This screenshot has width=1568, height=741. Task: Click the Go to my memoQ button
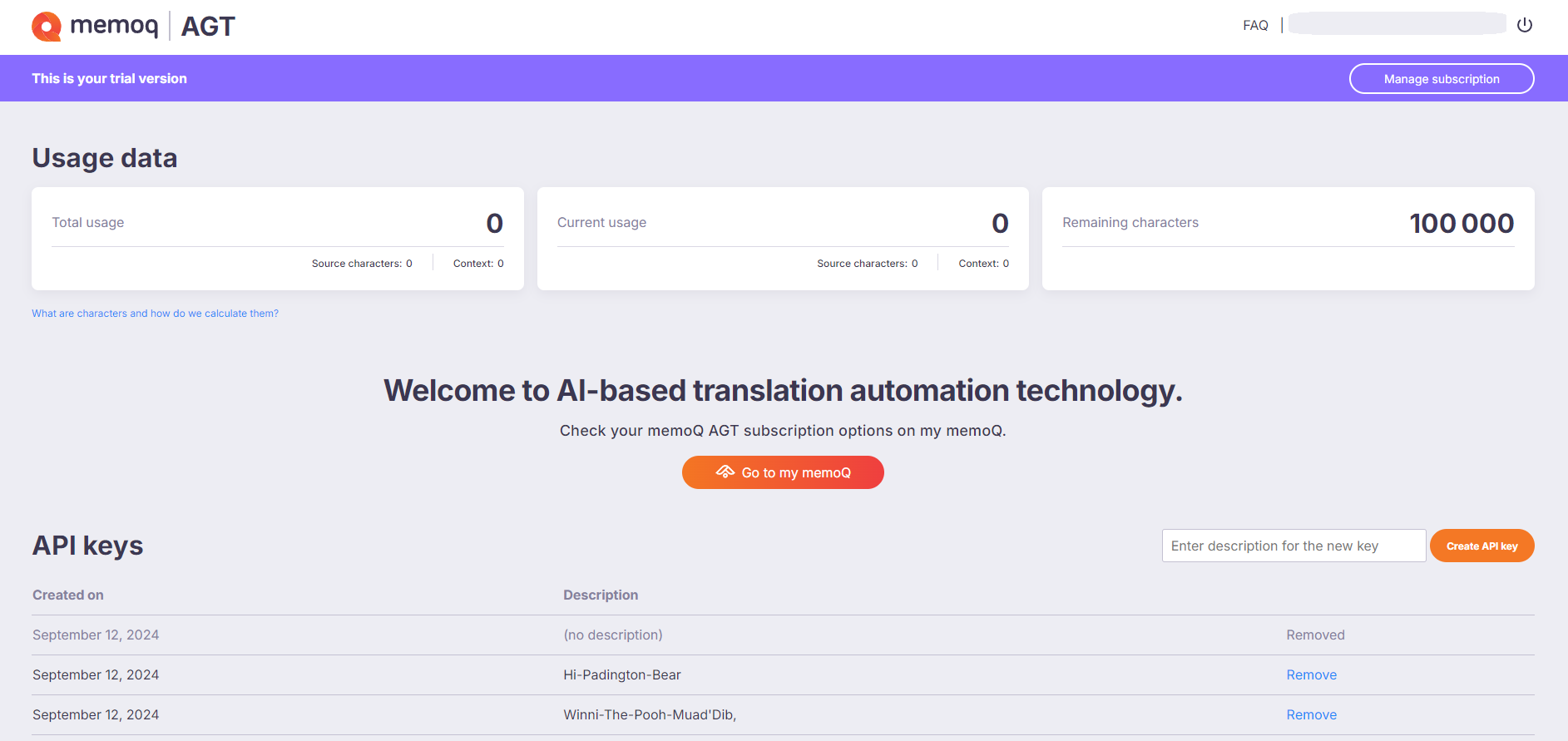coord(783,472)
